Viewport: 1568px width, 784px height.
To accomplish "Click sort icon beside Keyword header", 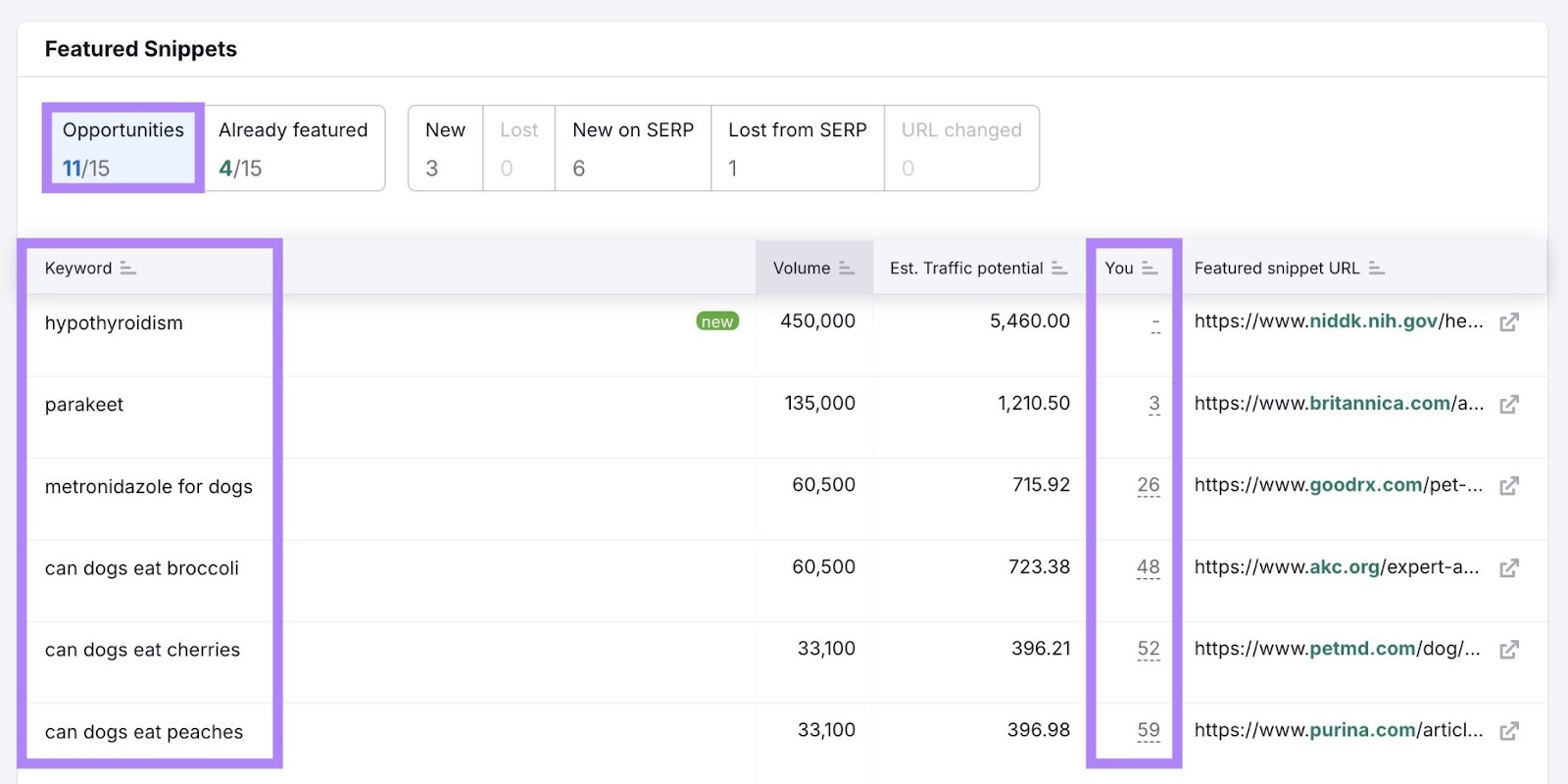I will click(x=127, y=269).
